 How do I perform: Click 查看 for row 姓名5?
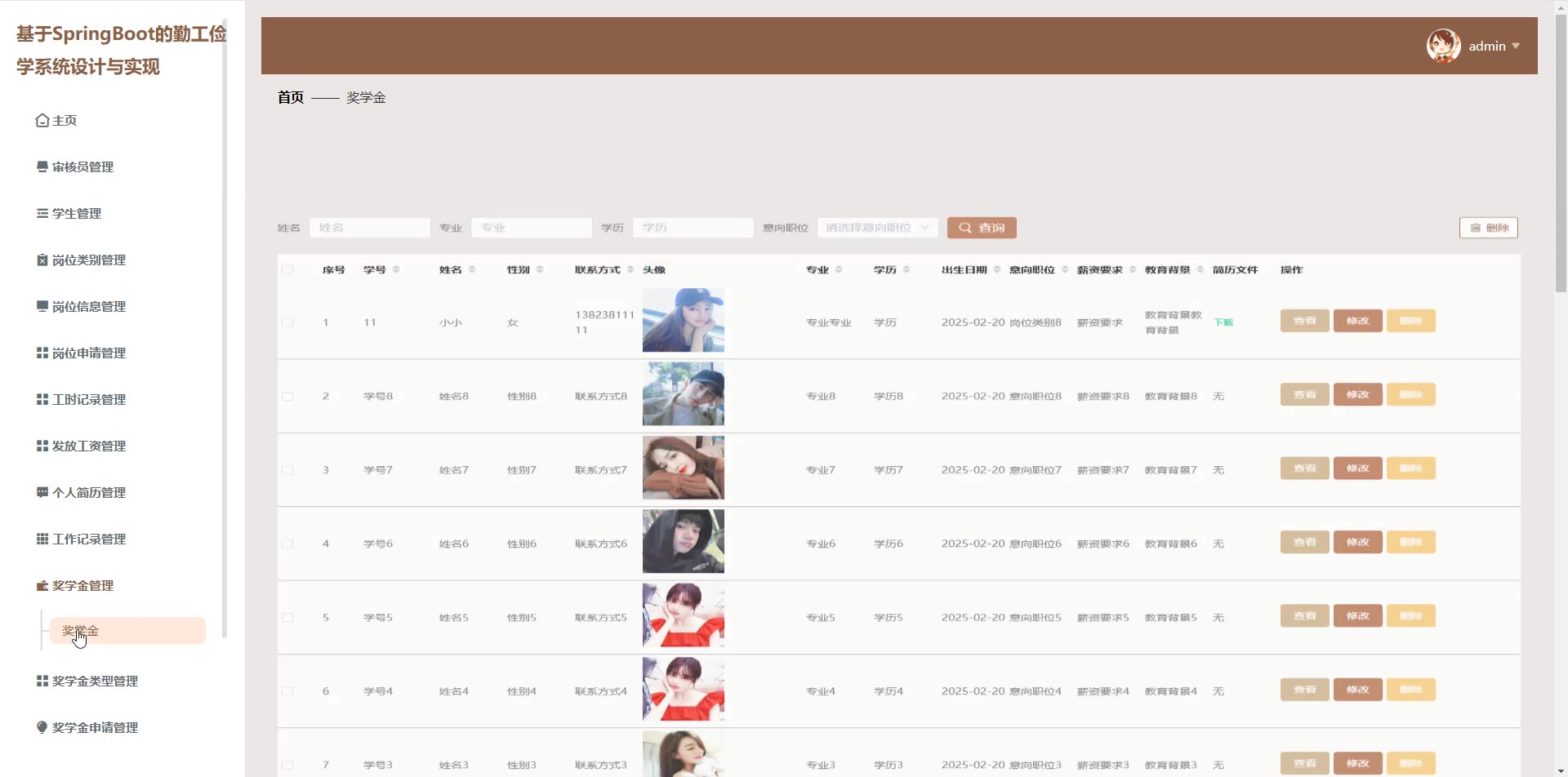pos(1305,615)
